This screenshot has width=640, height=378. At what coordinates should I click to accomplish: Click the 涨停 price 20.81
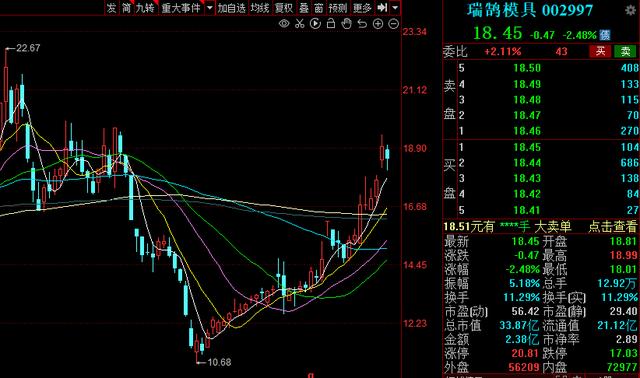click(526, 353)
